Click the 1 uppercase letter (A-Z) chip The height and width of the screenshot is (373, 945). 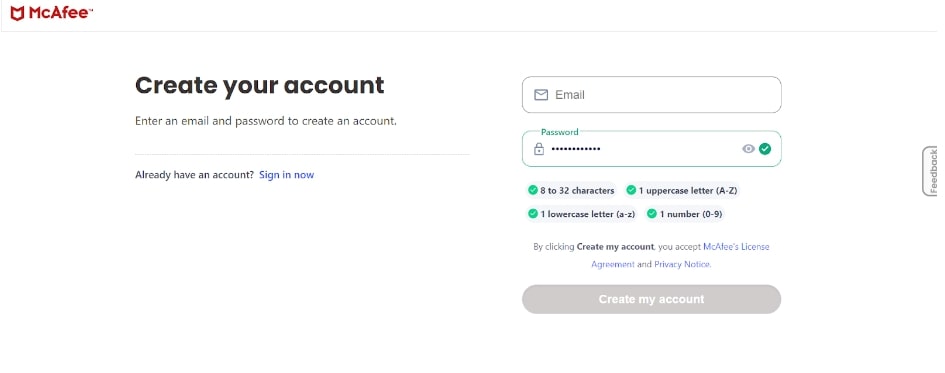tap(682, 190)
